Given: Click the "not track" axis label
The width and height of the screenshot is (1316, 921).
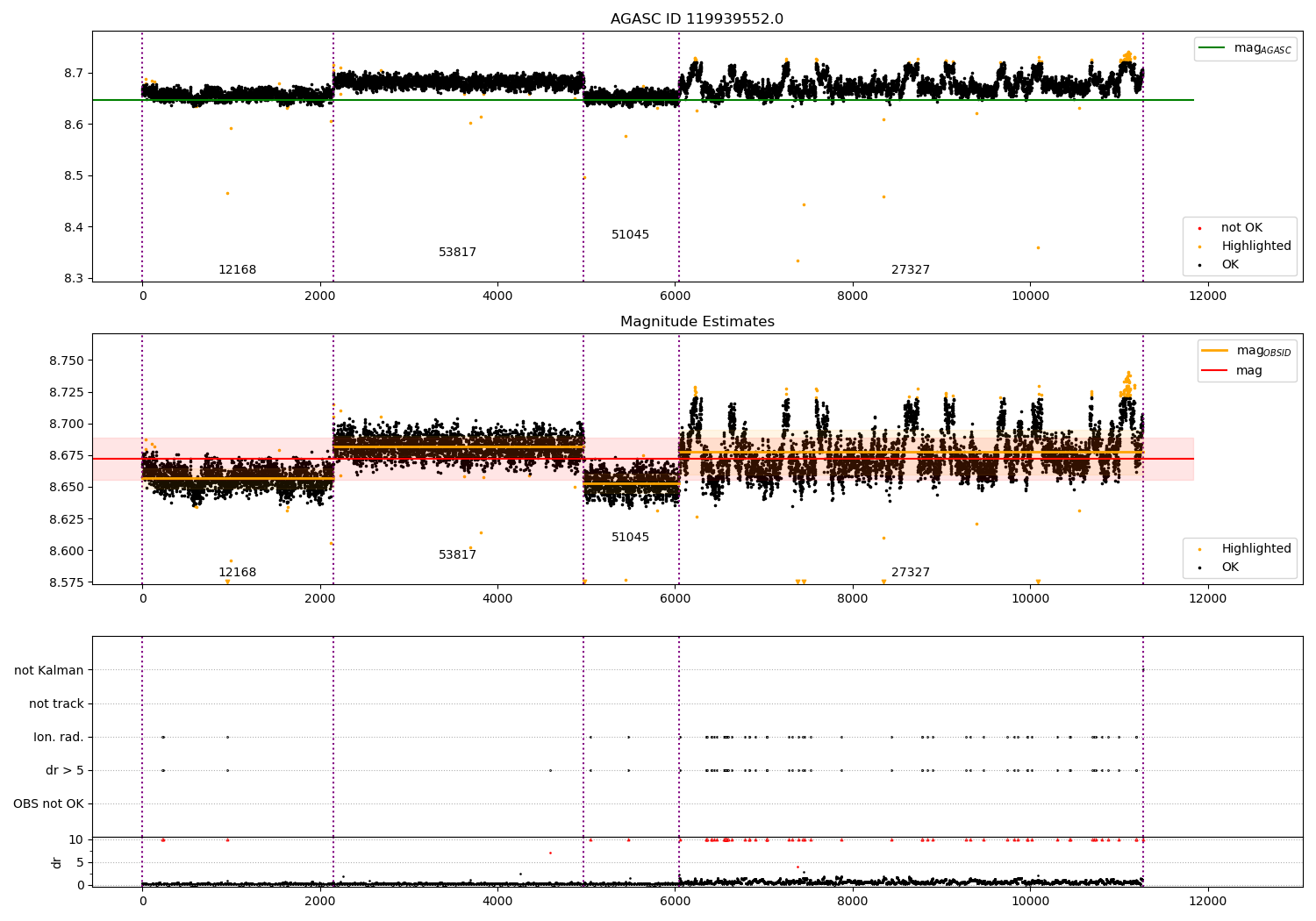Looking at the screenshot, I should click(56, 703).
